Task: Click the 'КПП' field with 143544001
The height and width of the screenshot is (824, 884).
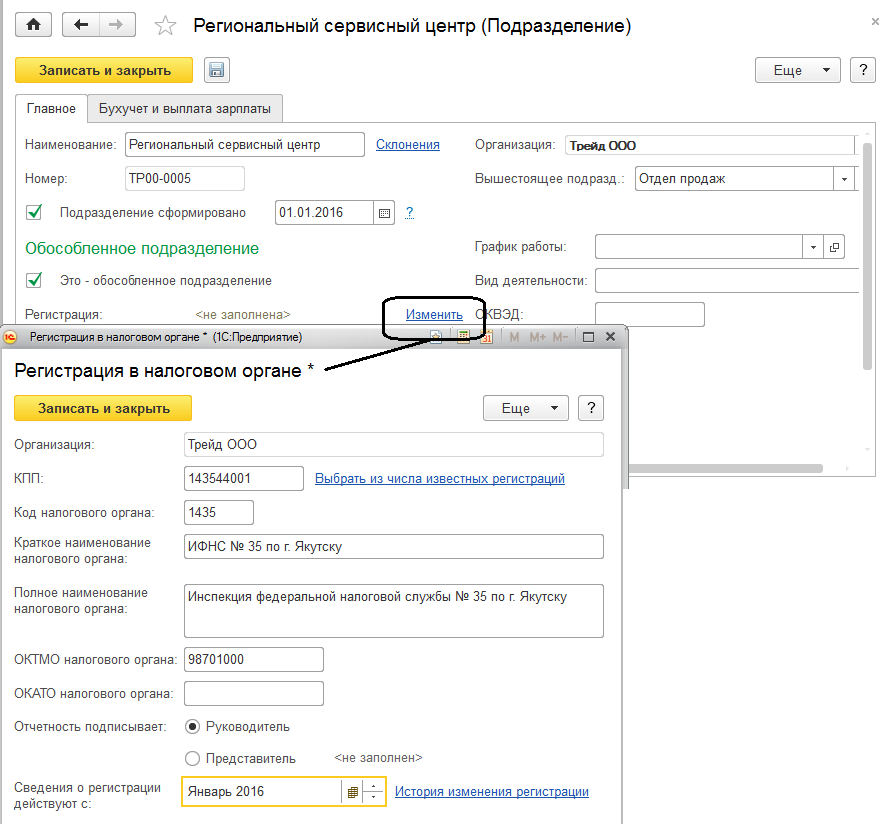Action: point(244,479)
